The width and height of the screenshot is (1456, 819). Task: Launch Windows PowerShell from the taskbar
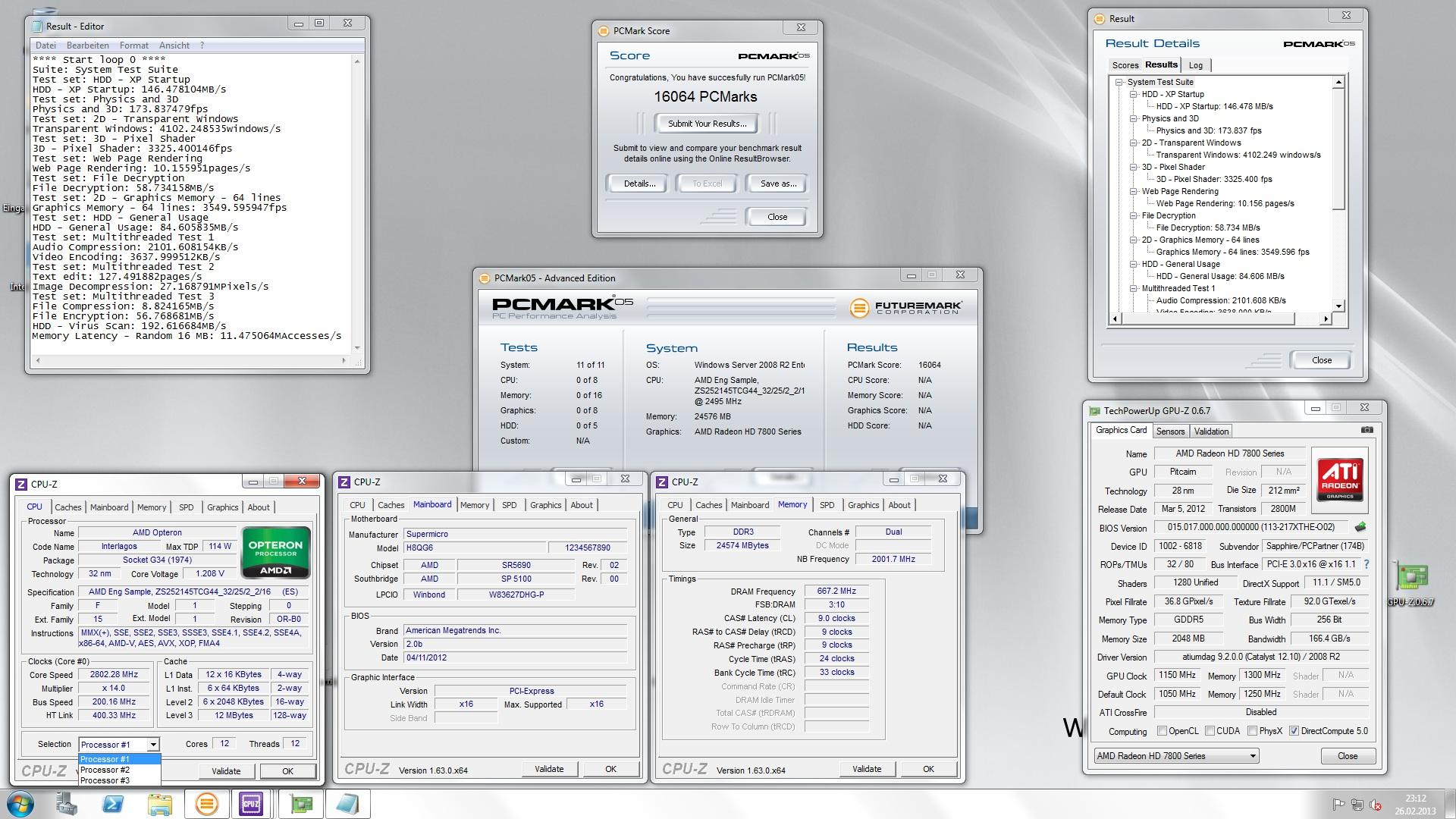pyautogui.click(x=113, y=804)
